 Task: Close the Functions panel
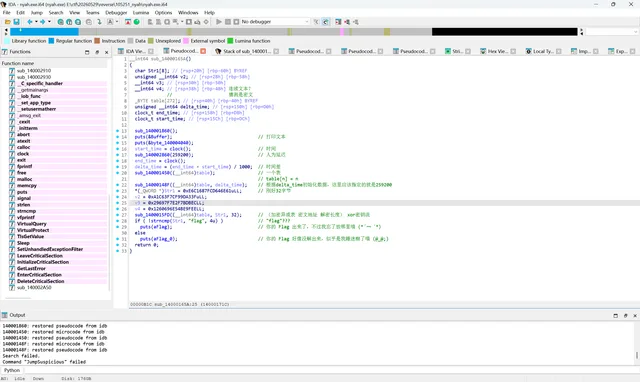coord(107,52)
